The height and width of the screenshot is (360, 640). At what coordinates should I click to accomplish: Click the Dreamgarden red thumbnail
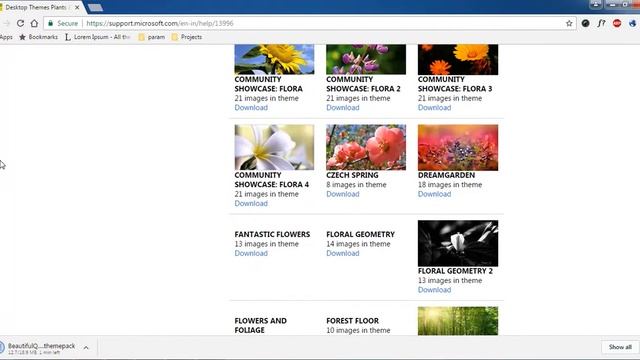pos(458,147)
